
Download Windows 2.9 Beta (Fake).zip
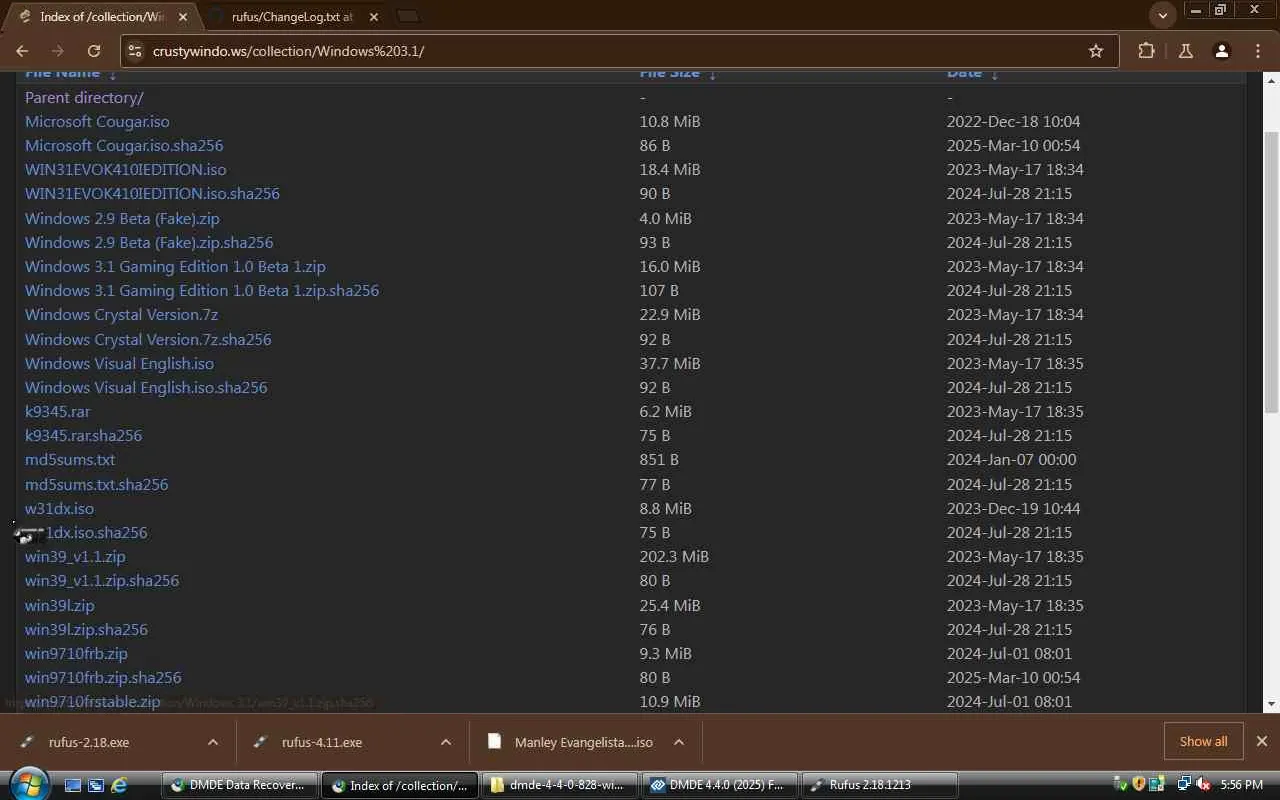click(122, 218)
